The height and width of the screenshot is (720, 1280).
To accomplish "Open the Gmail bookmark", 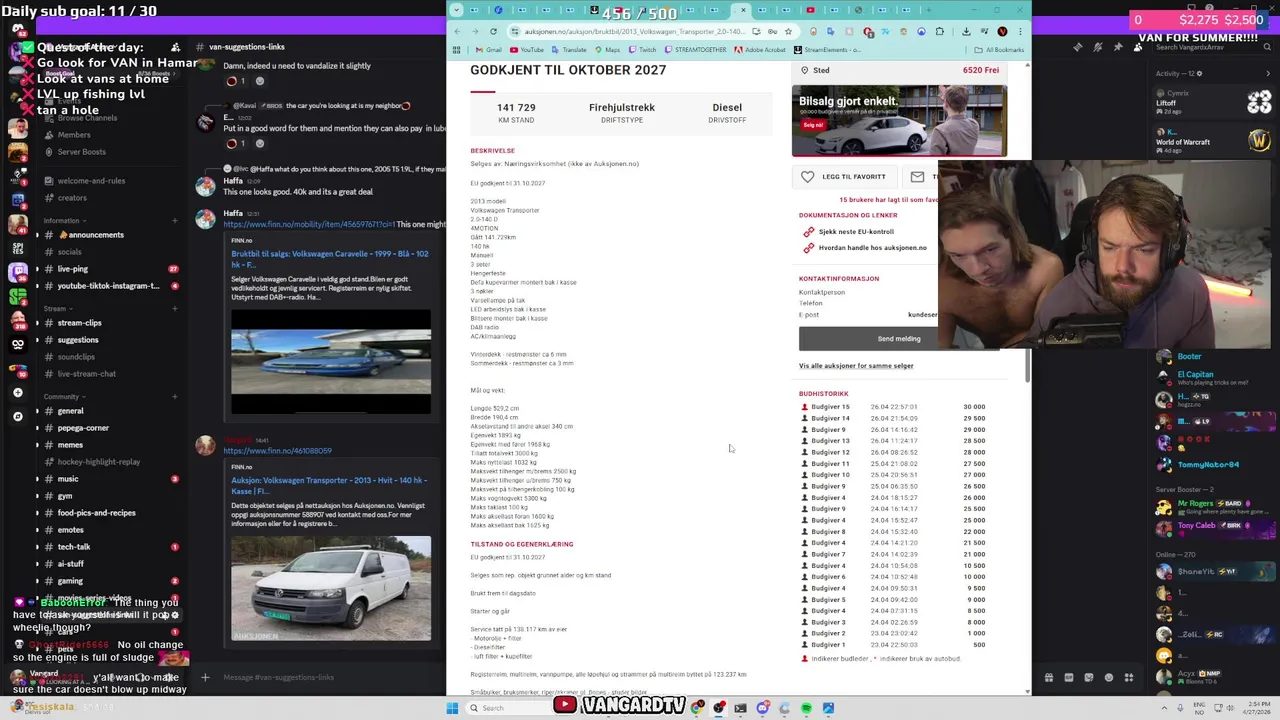I will coord(489,50).
